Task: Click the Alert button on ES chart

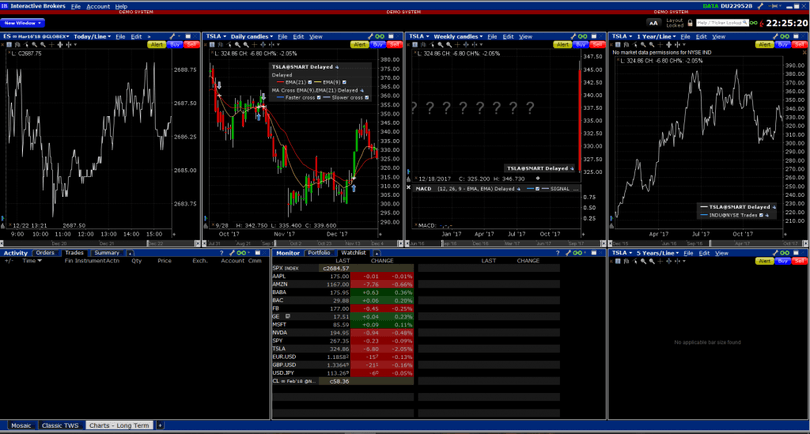Action: click(157, 44)
